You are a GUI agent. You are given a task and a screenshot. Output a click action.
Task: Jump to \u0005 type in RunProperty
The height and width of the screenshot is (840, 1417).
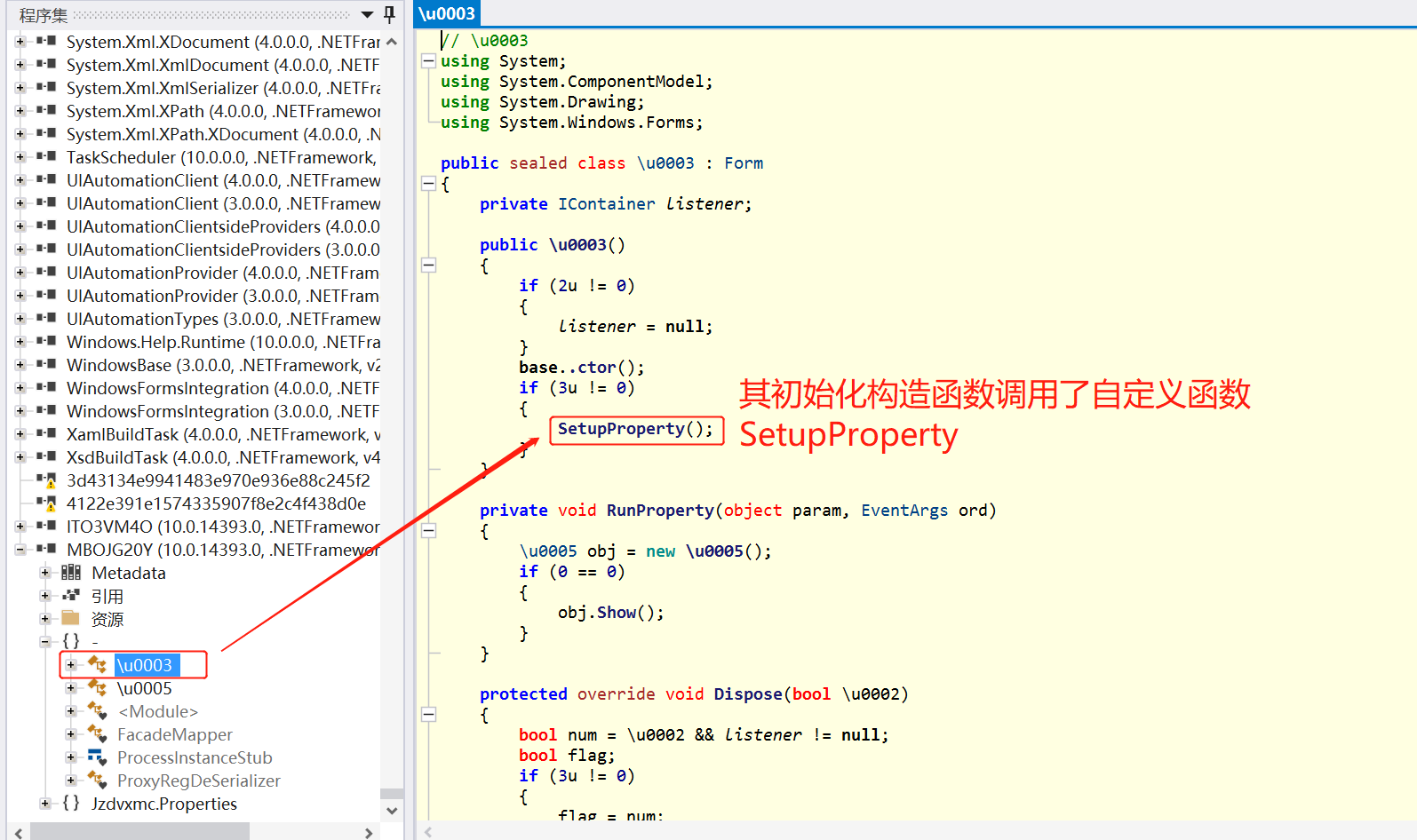click(548, 551)
